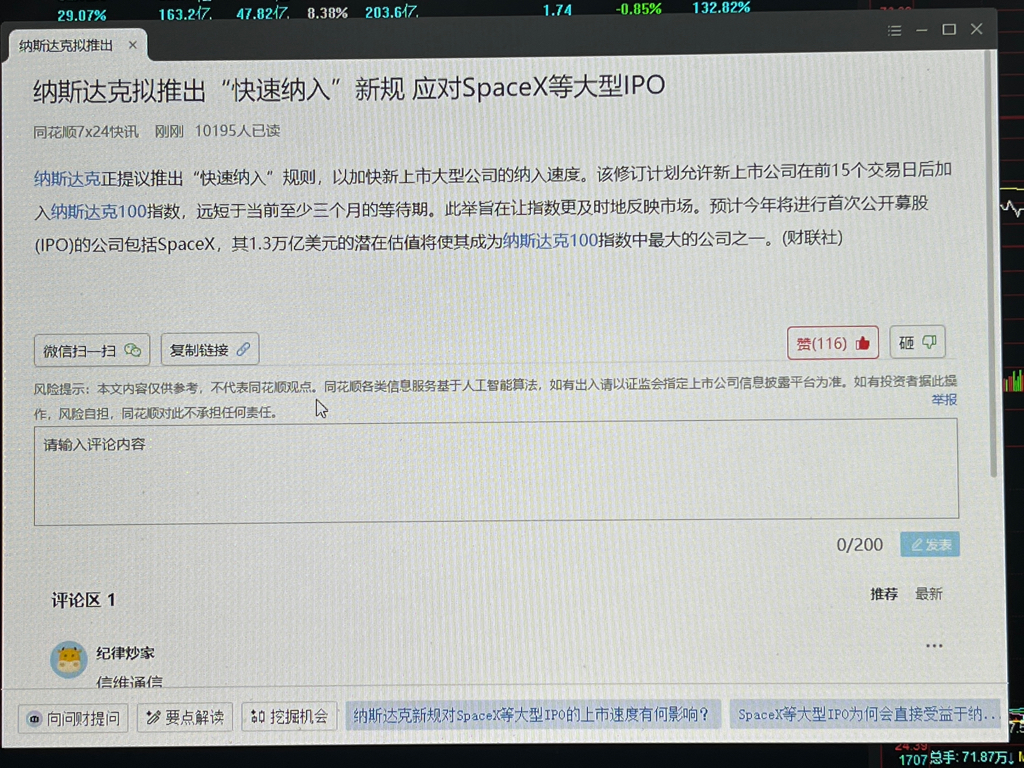This screenshot has height=768, width=1024.
Task: Click the 0/200 character counter
Action: (859, 545)
